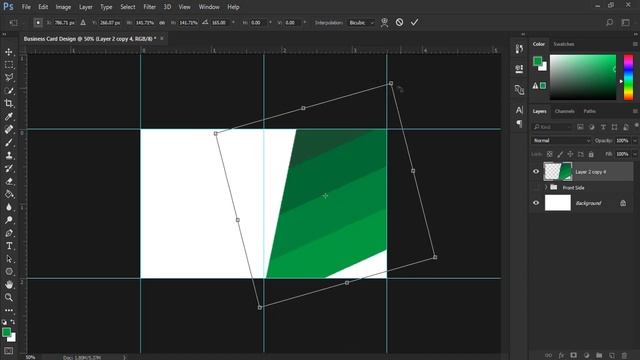Select the Eyedropper tool

tap(9, 116)
